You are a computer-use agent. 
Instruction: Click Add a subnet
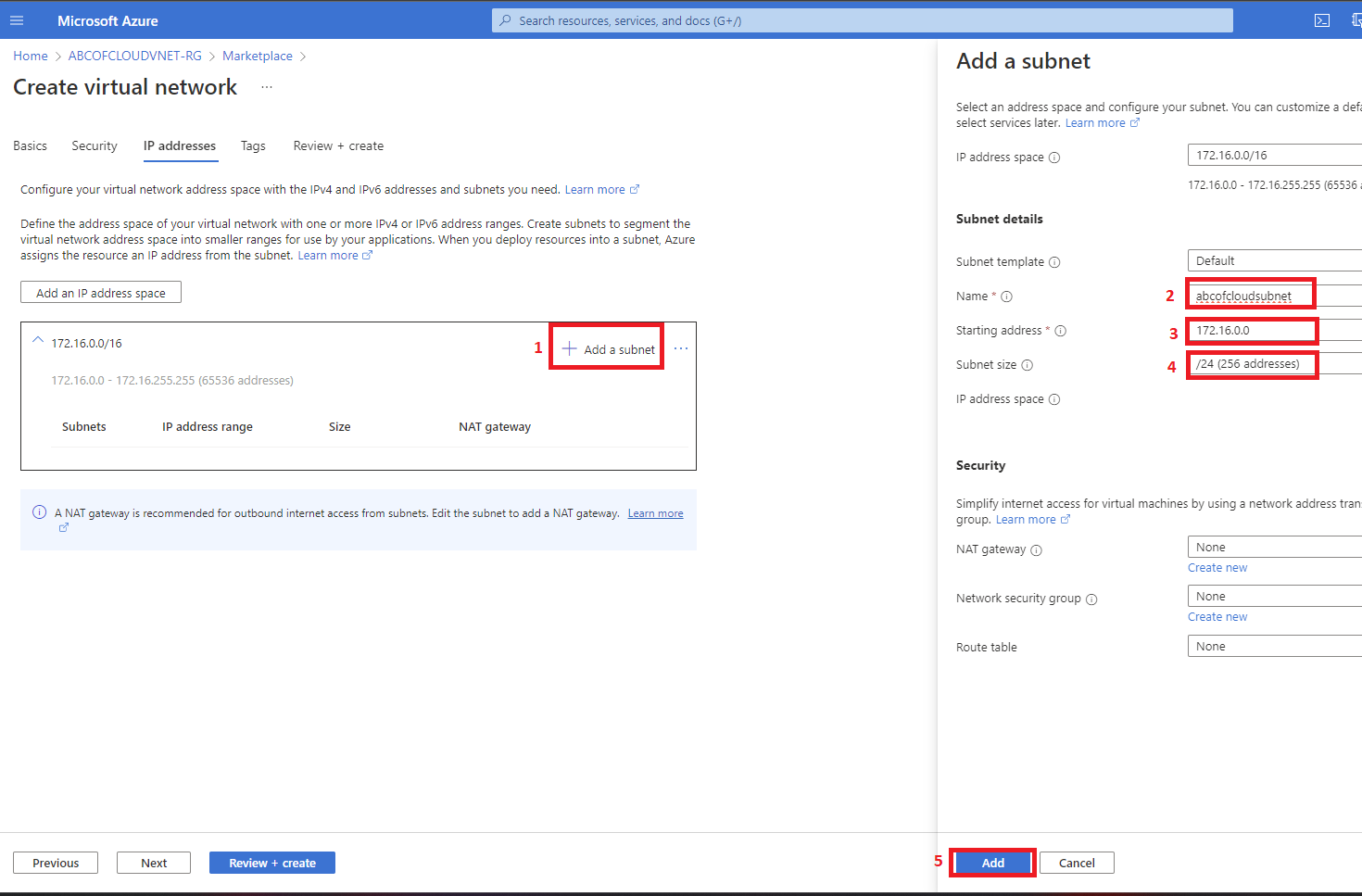pyautogui.click(x=609, y=349)
